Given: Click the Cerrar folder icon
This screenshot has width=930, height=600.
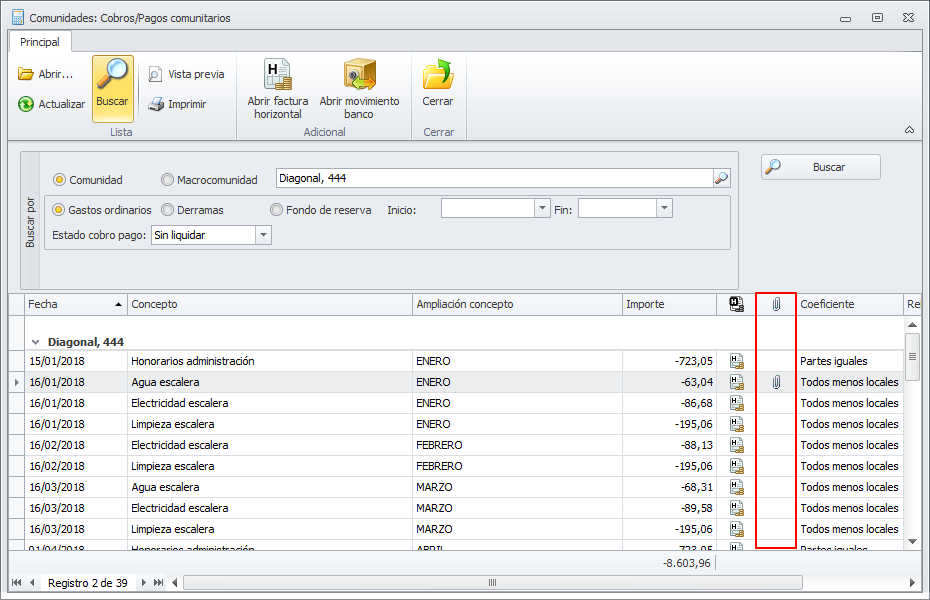Looking at the screenshot, I should tap(438, 76).
